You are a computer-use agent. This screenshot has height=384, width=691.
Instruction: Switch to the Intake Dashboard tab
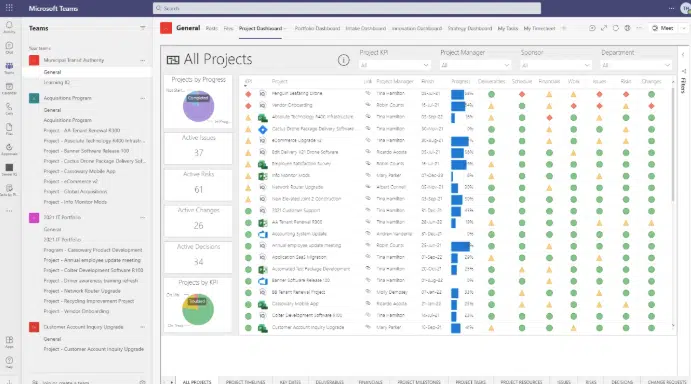365,28
